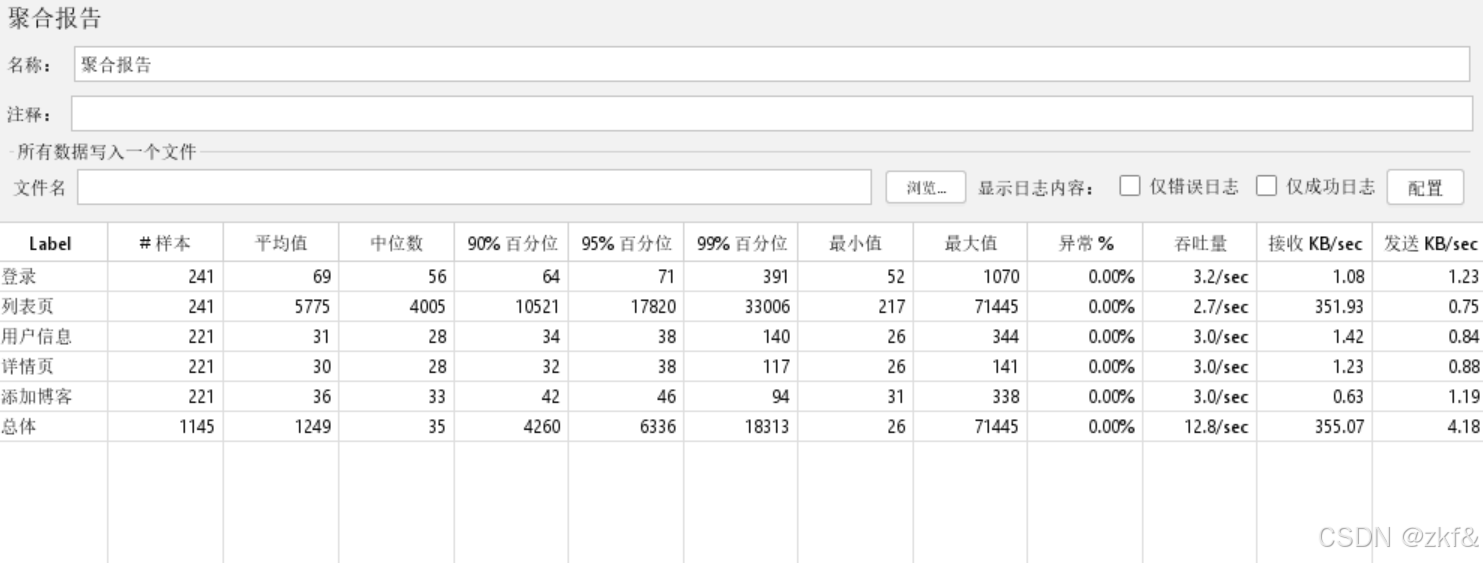The width and height of the screenshot is (1483, 563).
Task: Click throughput 2.7/sec in 列表页 row
Action: pos(1223,306)
